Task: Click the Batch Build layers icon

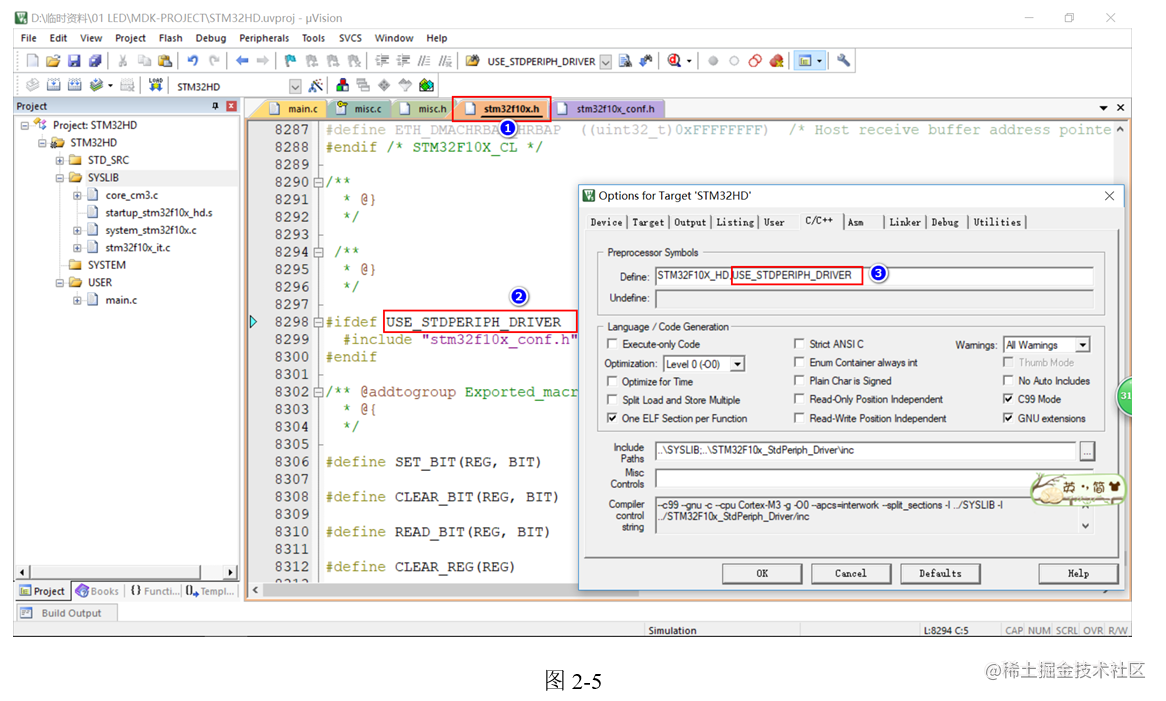Action: point(96,85)
